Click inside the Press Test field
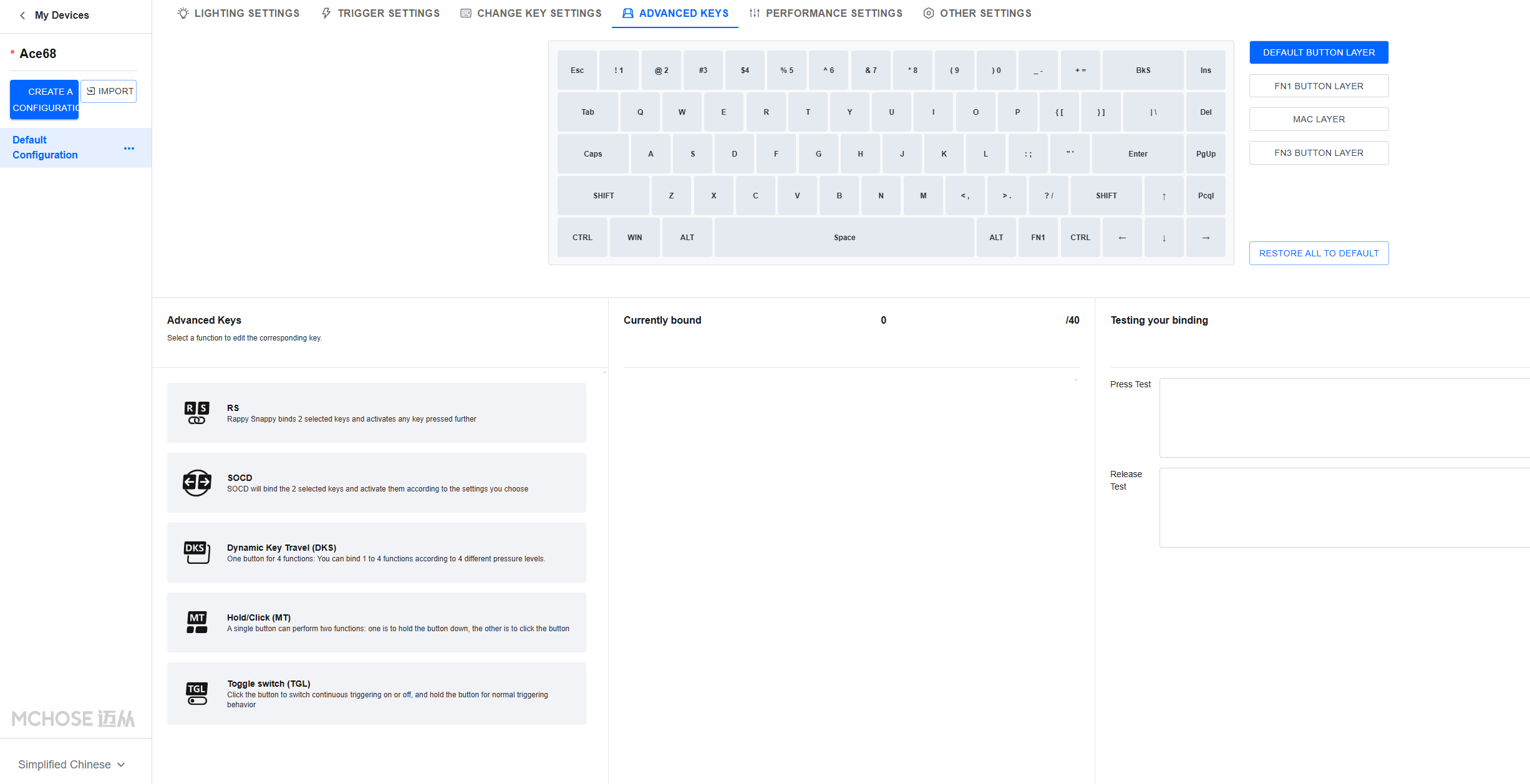 pos(1344,418)
